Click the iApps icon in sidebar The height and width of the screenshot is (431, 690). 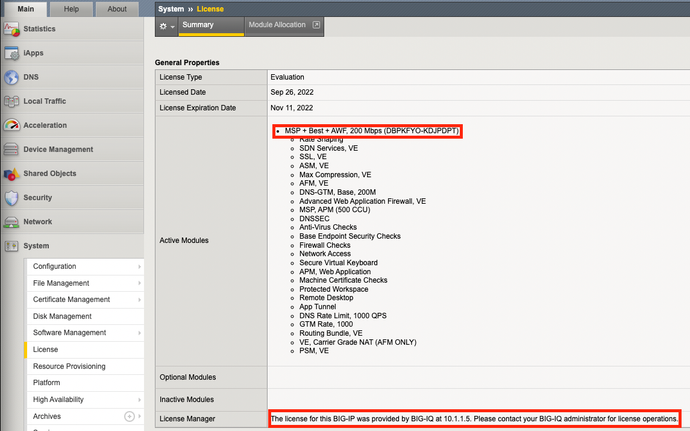click(x=12, y=53)
